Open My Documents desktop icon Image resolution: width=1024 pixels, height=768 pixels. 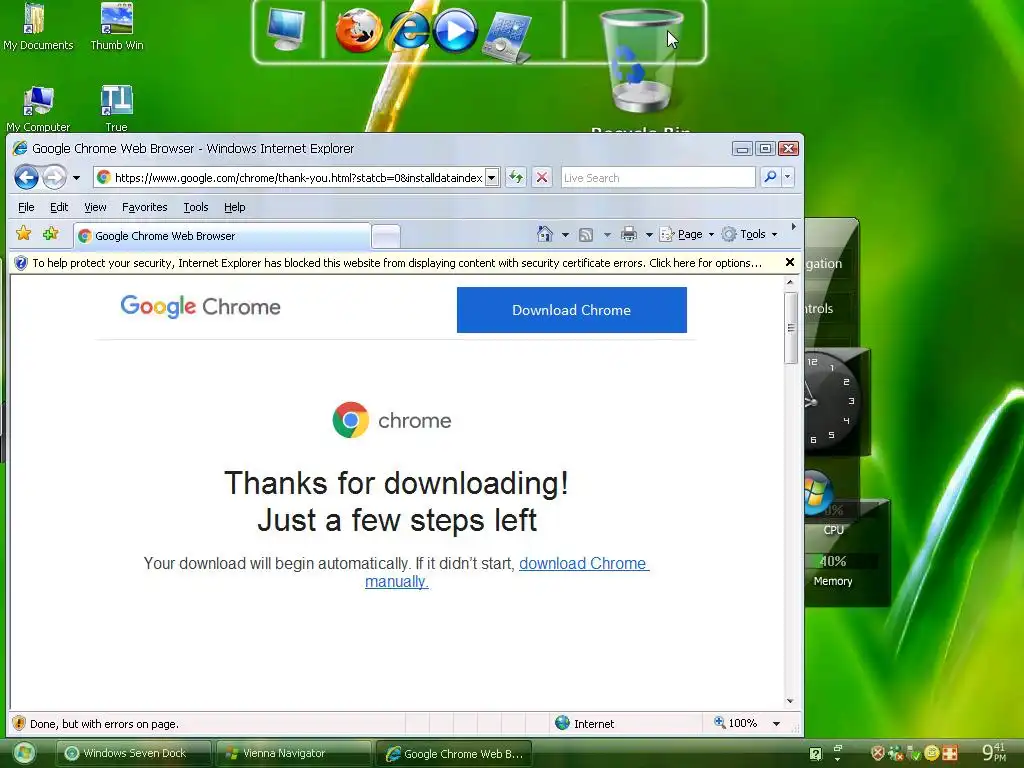coord(38,27)
